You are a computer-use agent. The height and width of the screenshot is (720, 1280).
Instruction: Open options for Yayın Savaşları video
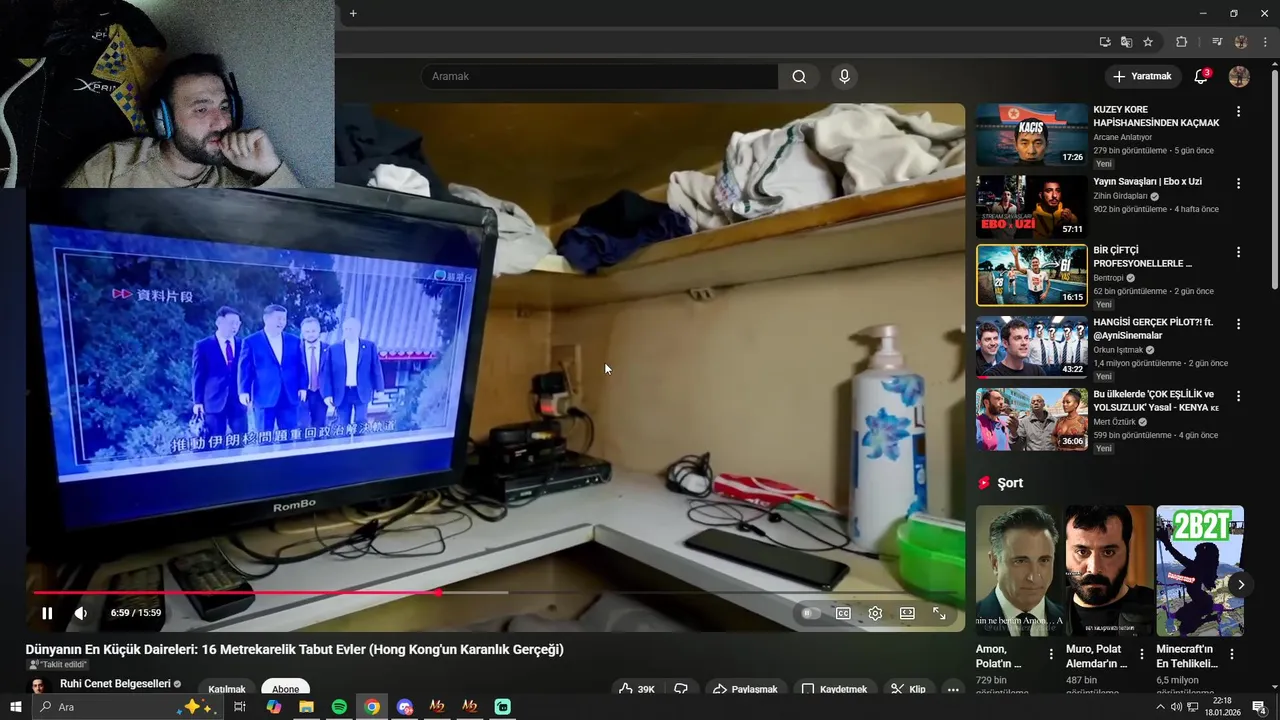(1239, 184)
